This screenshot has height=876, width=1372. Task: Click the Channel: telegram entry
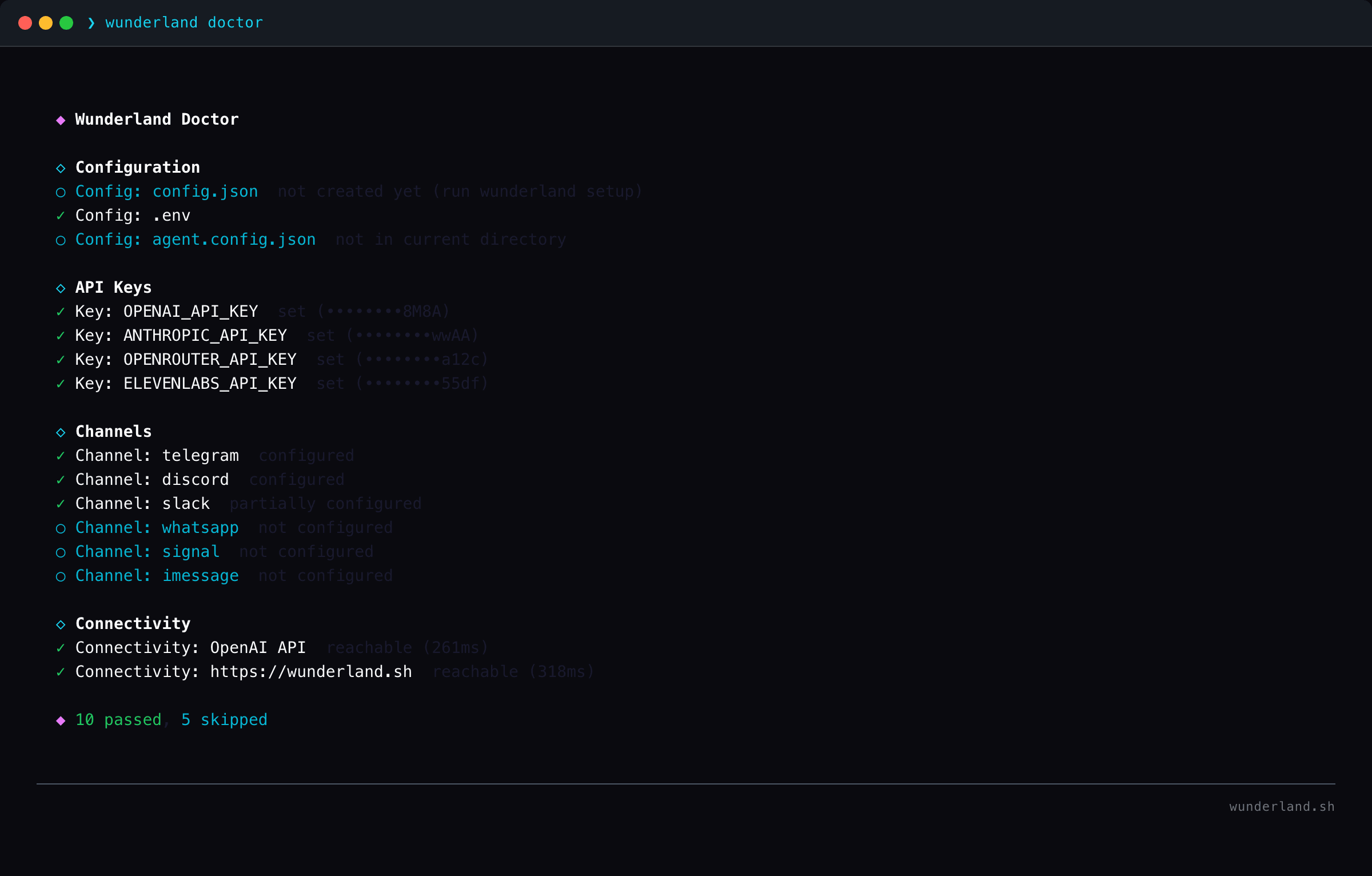coord(157,456)
